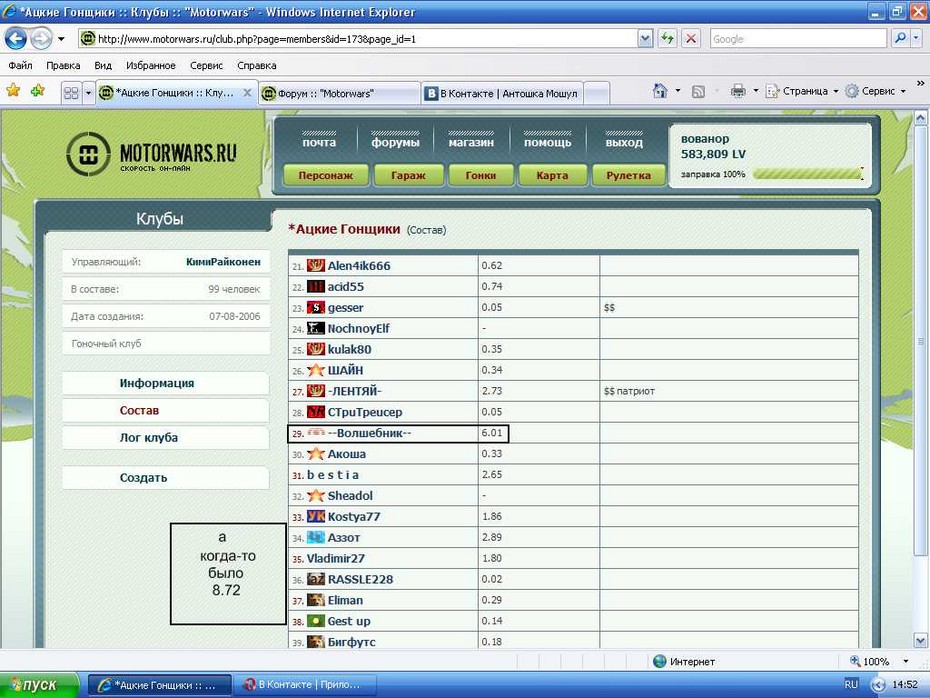This screenshot has width=930, height=698.
Task: Open the помощь link
Action: (x=547, y=142)
